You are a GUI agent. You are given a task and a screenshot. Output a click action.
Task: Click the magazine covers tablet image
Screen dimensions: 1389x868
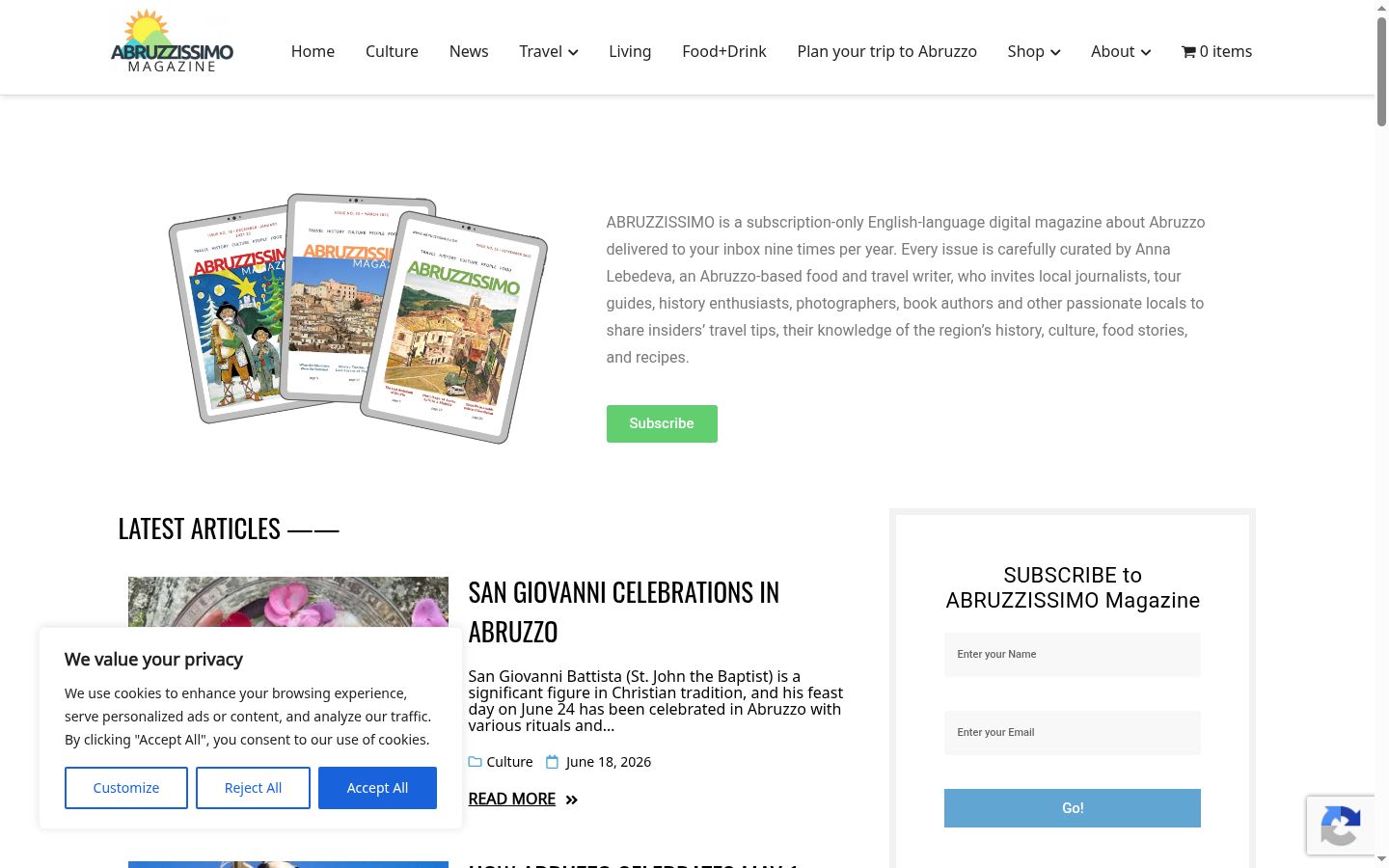pyautogui.click(x=358, y=318)
